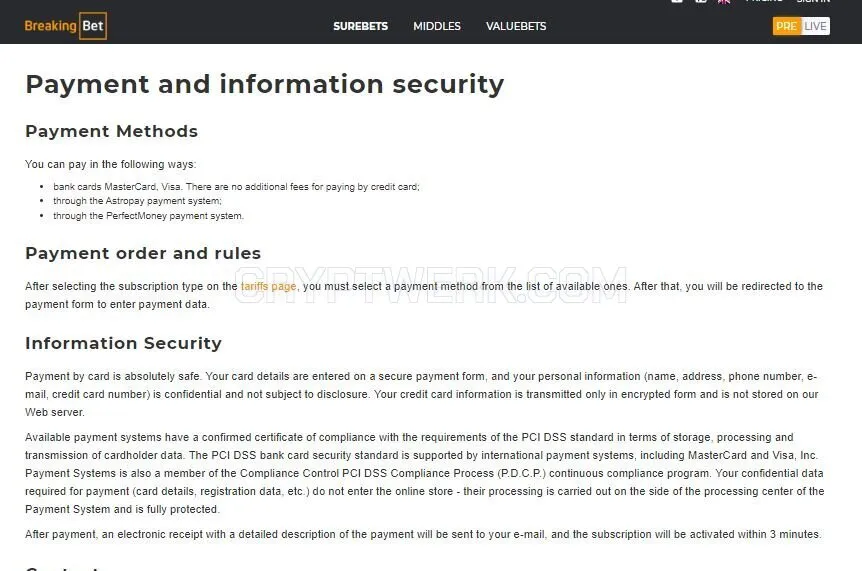Click the Payment order and rules heading
This screenshot has height=571, width=862.
click(143, 253)
